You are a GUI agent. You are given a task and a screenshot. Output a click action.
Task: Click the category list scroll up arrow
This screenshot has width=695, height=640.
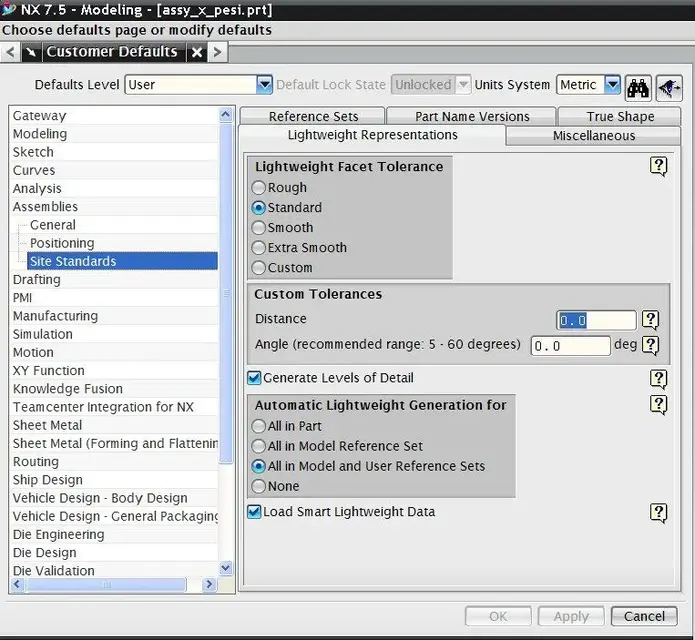(x=226, y=115)
